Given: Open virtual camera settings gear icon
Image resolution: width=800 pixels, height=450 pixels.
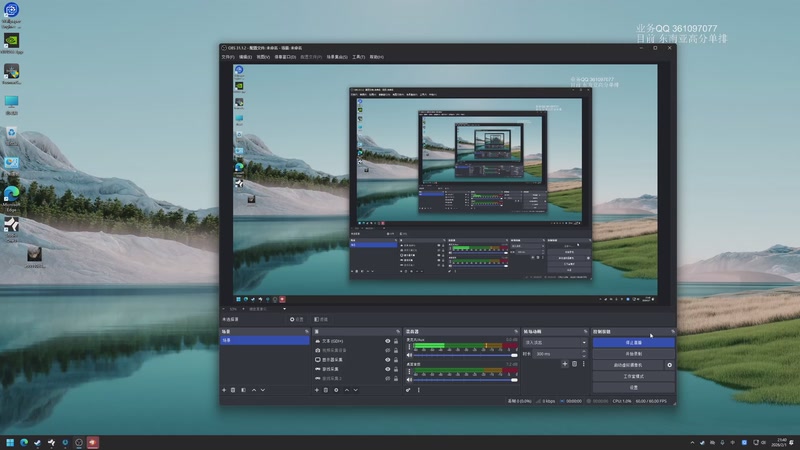Looking at the screenshot, I should [669, 365].
